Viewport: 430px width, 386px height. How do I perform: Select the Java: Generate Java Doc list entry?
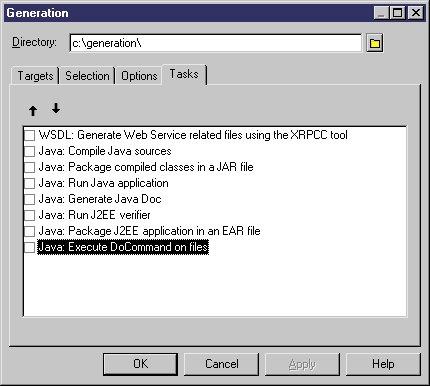100,199
